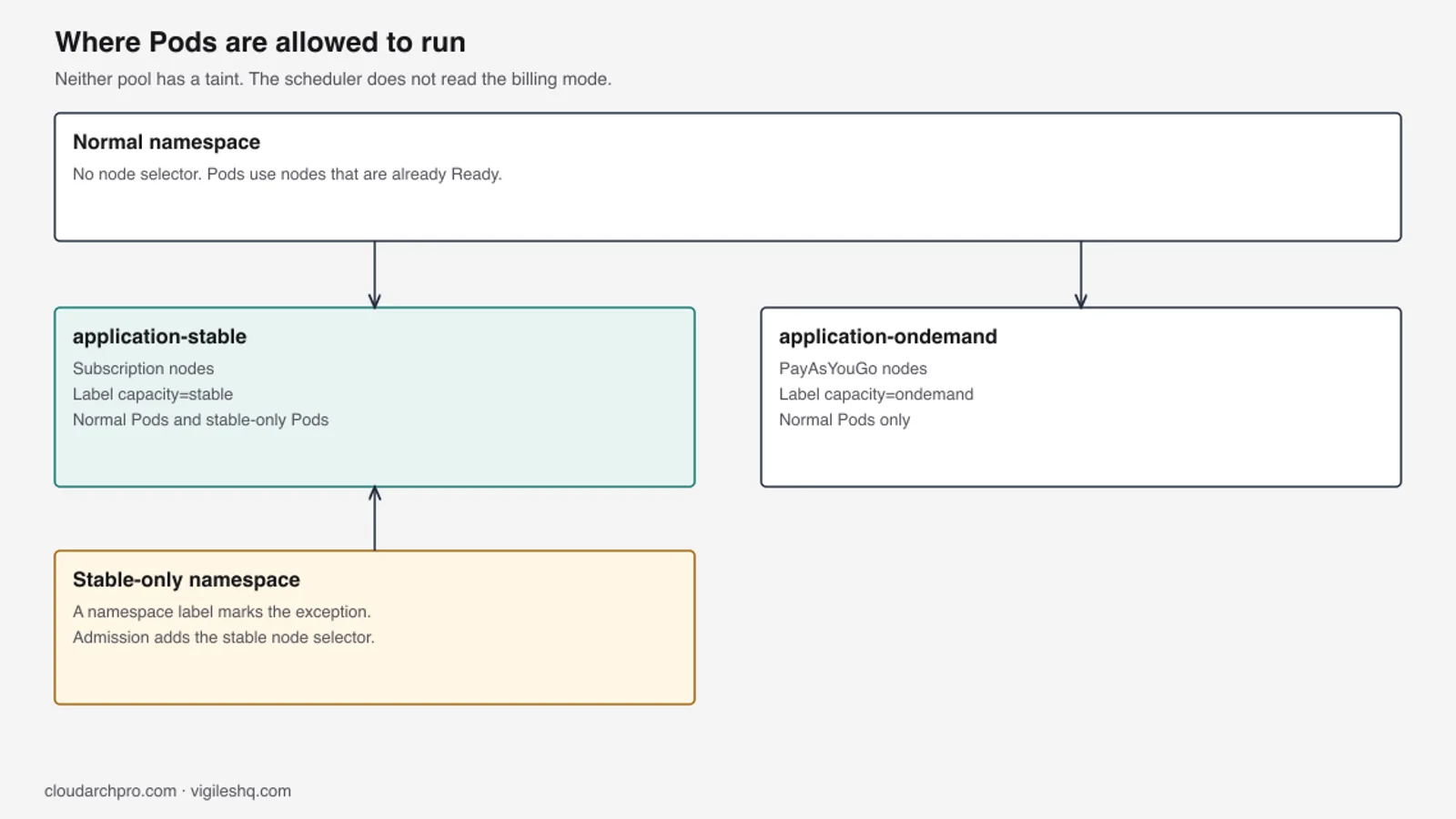
Task: Select the 'No node selector' description line
Action: point(288,174)
